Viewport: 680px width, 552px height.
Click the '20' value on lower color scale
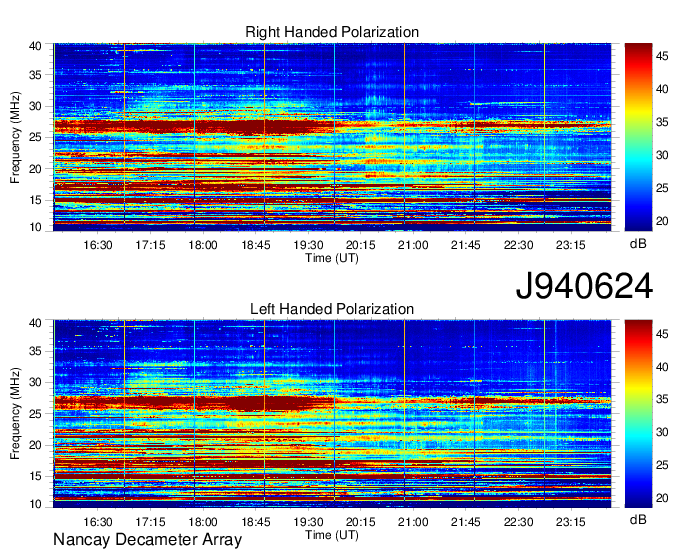pos(662,498)
